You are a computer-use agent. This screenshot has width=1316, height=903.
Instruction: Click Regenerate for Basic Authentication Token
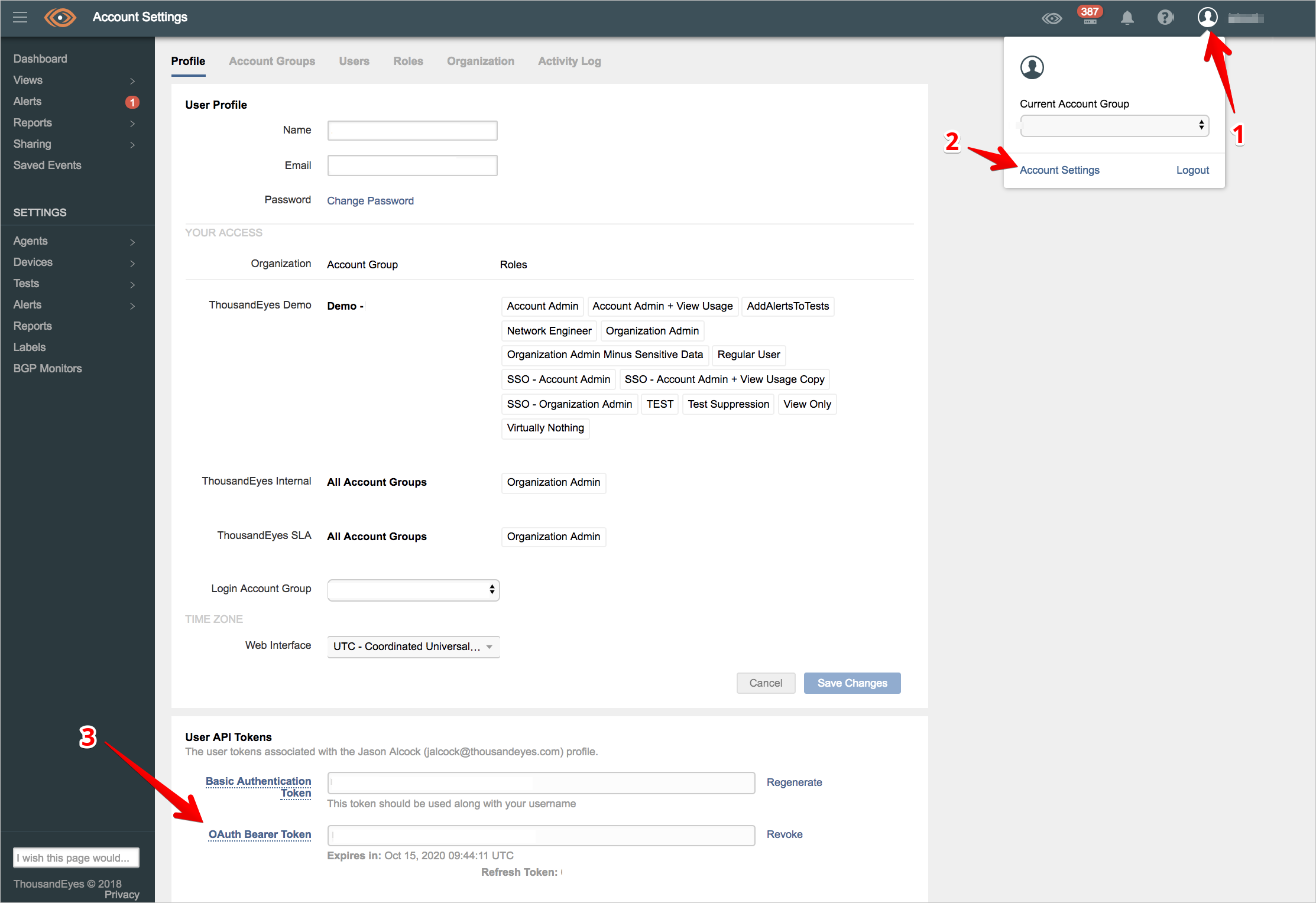click(x=795, y=782)
